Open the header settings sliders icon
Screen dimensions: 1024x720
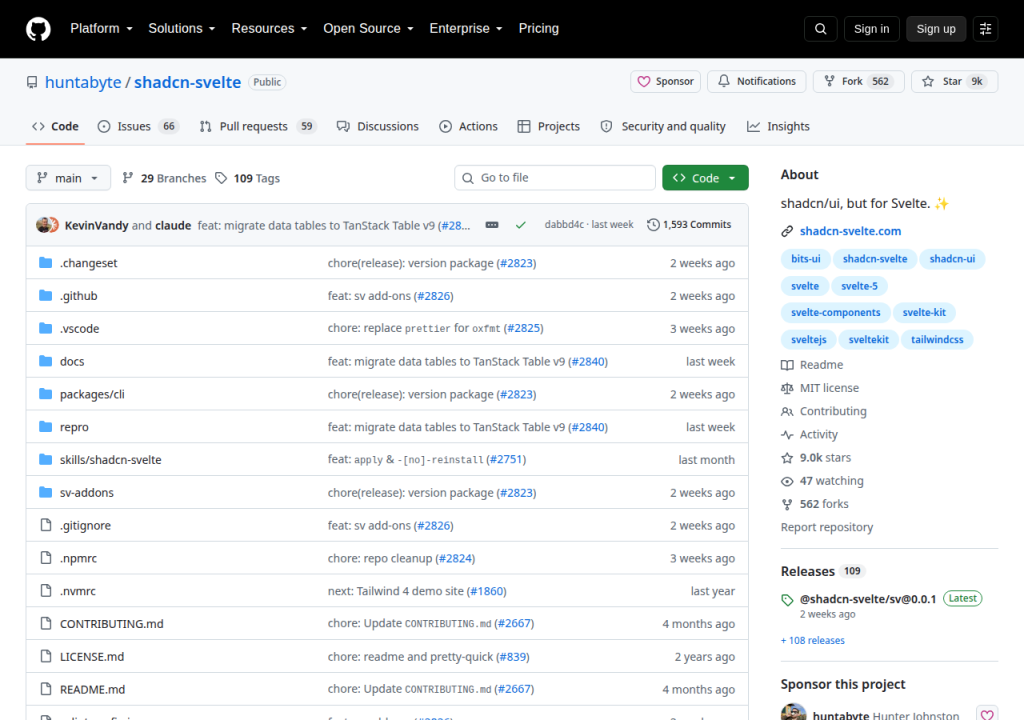pyautogui.click(x=985, y=29)
